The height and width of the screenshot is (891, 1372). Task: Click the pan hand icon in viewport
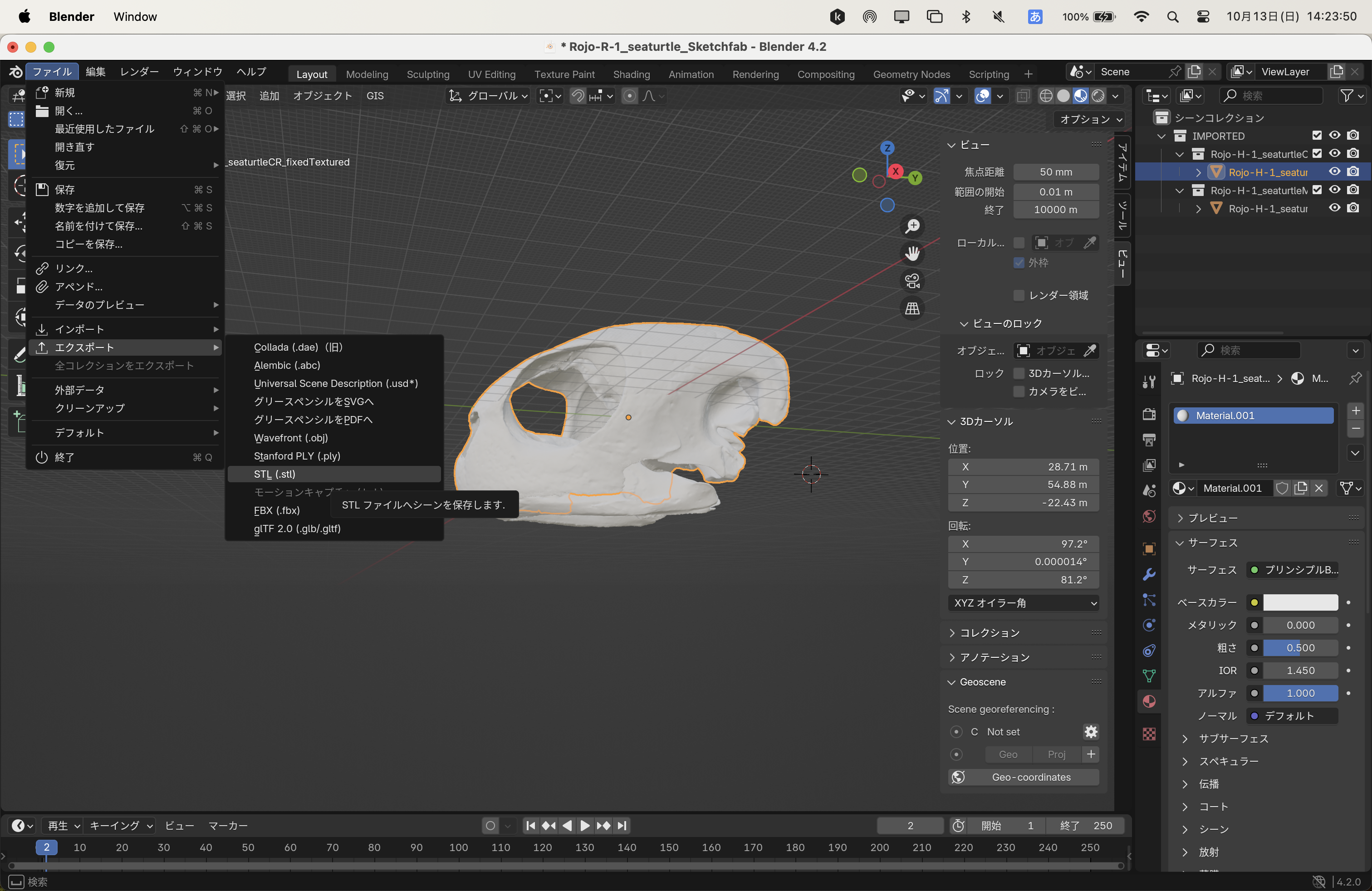(x=912, y=254)
